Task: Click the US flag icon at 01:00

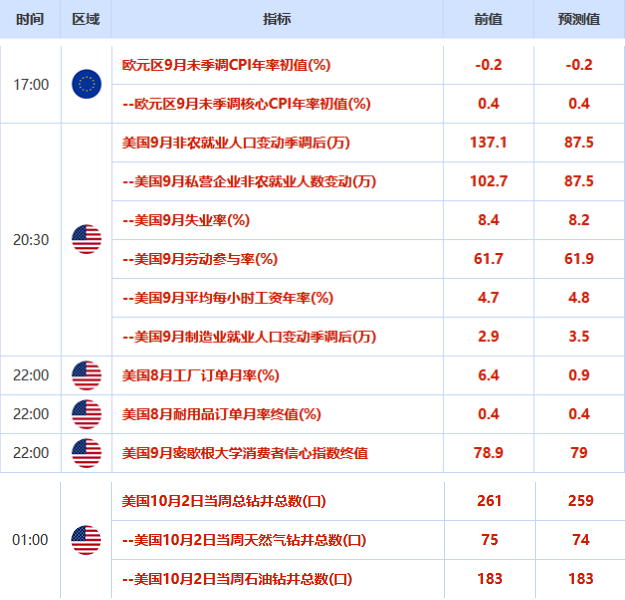Action: [x=86, y=540]
